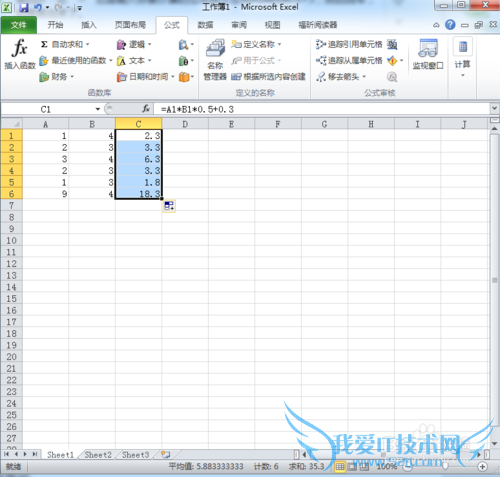Click the zoom out minus button
This screenshot has height=477, width=500.
407,466
